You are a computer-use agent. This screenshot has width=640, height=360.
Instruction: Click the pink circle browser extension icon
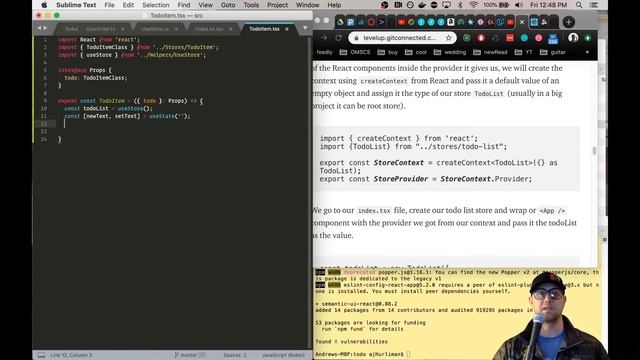pyautogui.click(x=539, y=38)
